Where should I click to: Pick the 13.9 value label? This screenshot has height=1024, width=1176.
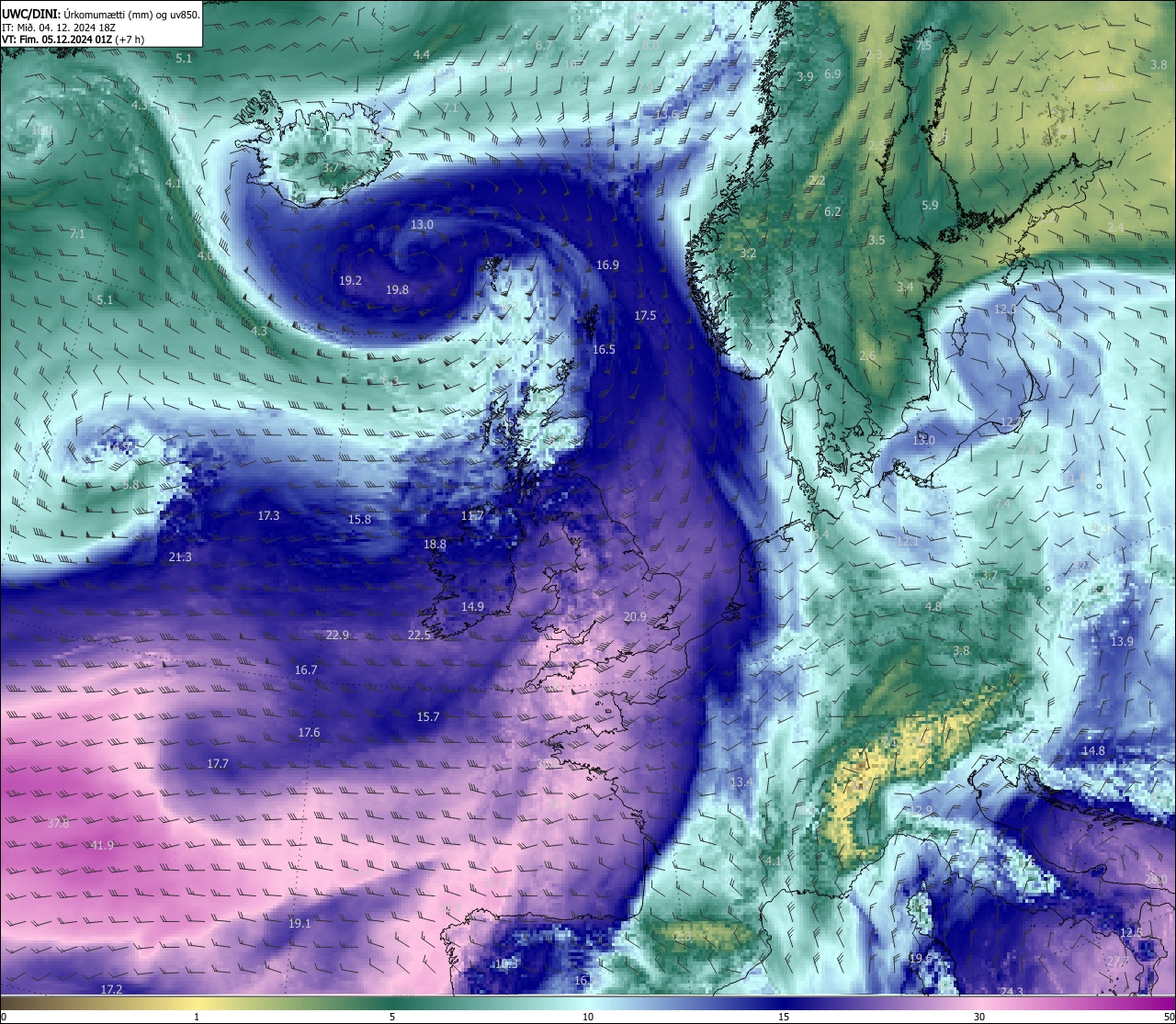click(x=1122, y=641)
